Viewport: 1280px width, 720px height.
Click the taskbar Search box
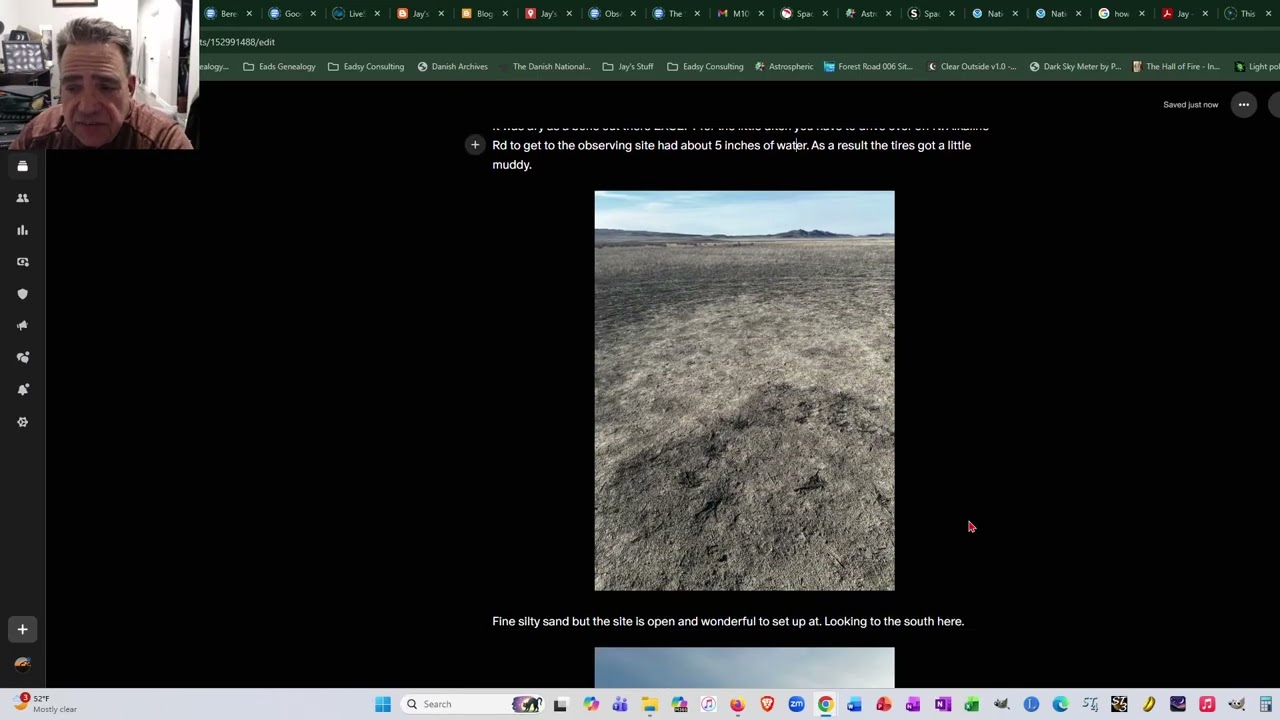coord(470,704)
